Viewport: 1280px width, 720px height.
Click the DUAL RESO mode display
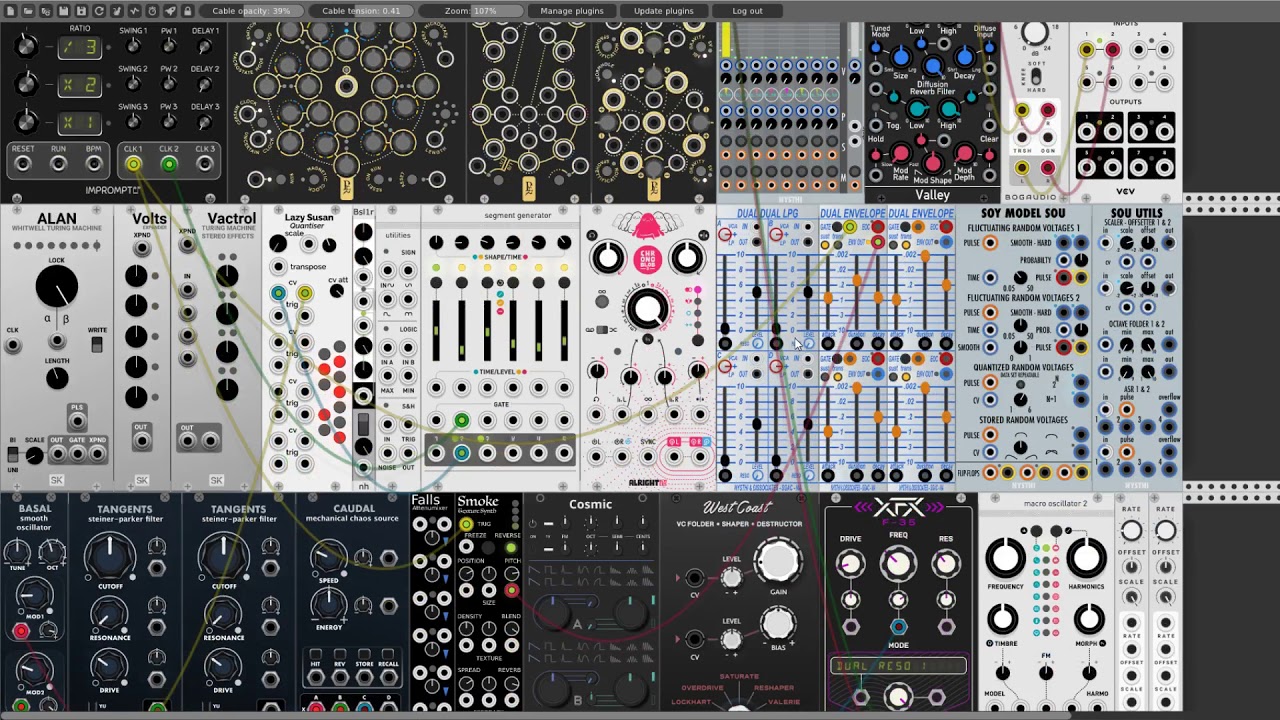coord(897,666)
